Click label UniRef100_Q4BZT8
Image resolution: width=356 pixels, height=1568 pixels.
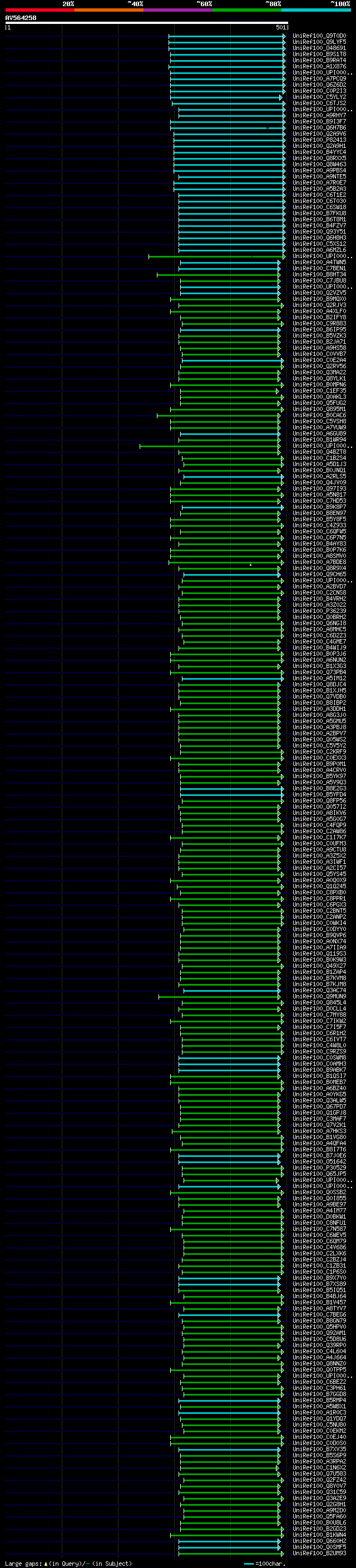point(319,452)
